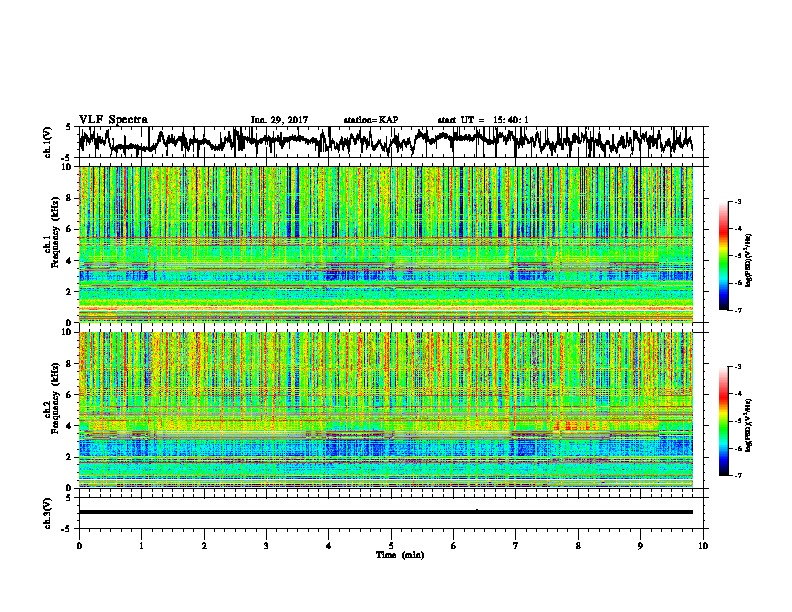The height and width of the screenshot is (612, 792).
Task: Click inside the ch.1 spectrogram panel
Action: [x=386, y=244]
